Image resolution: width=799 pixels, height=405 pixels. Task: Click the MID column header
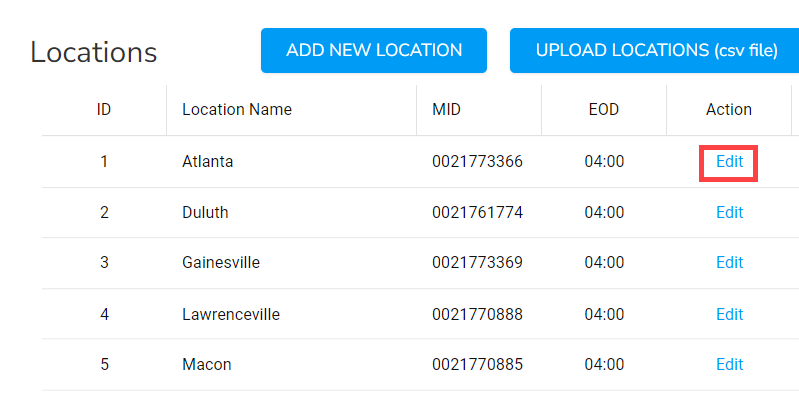(447, 110)
